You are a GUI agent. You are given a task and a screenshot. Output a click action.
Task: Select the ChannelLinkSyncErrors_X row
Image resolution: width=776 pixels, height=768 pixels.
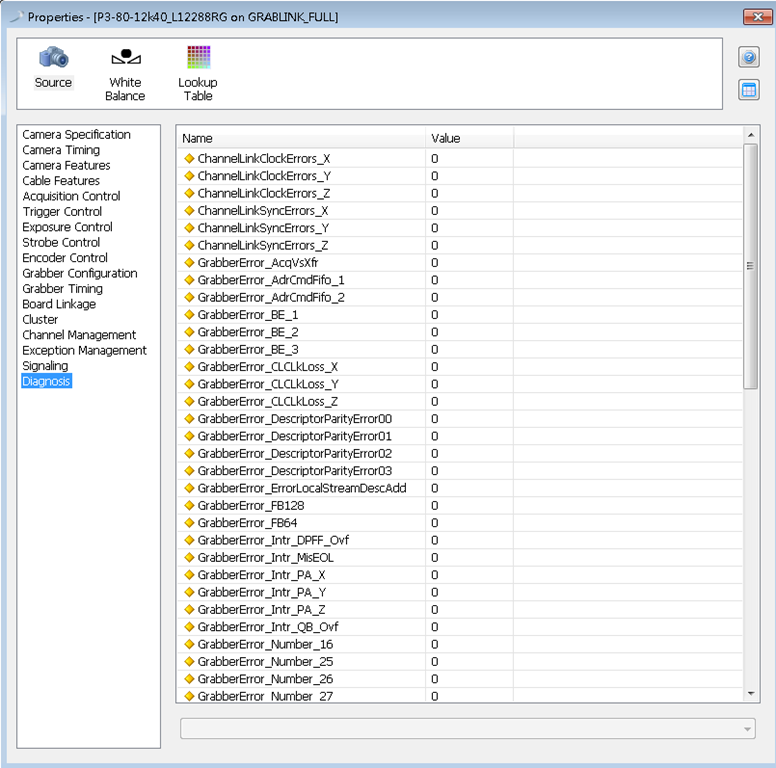click(x=460, y=210)
